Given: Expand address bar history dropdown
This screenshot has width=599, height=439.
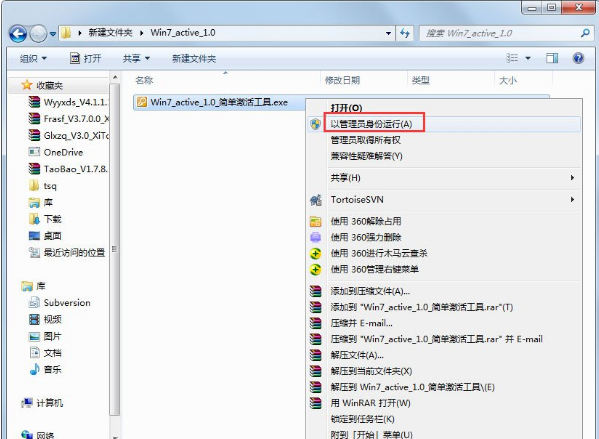Looking at the screenshot, I should (388, 33).
